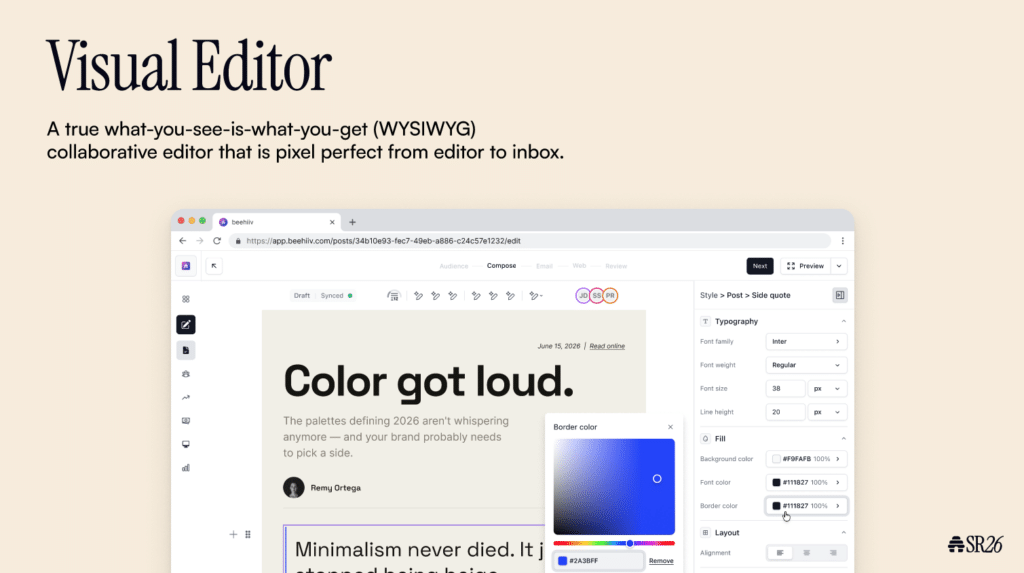Screen dimensions: 1024x573
Task: Click the Style breadcrumb in the panel header
Action: pos(709,295)
